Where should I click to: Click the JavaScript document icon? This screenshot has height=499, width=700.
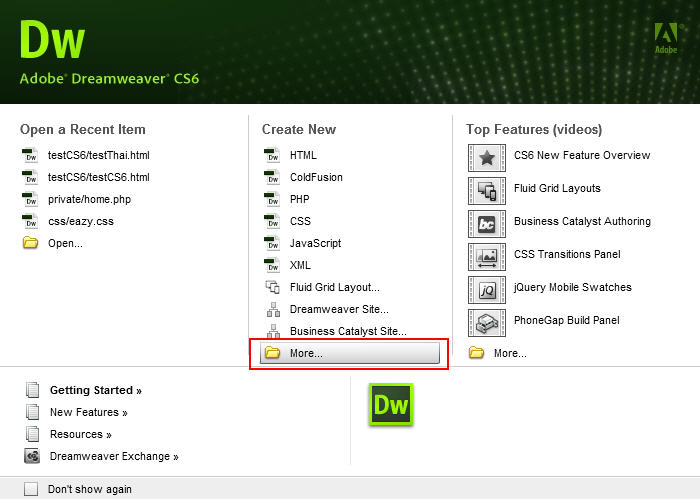click(x=272, y=243)
